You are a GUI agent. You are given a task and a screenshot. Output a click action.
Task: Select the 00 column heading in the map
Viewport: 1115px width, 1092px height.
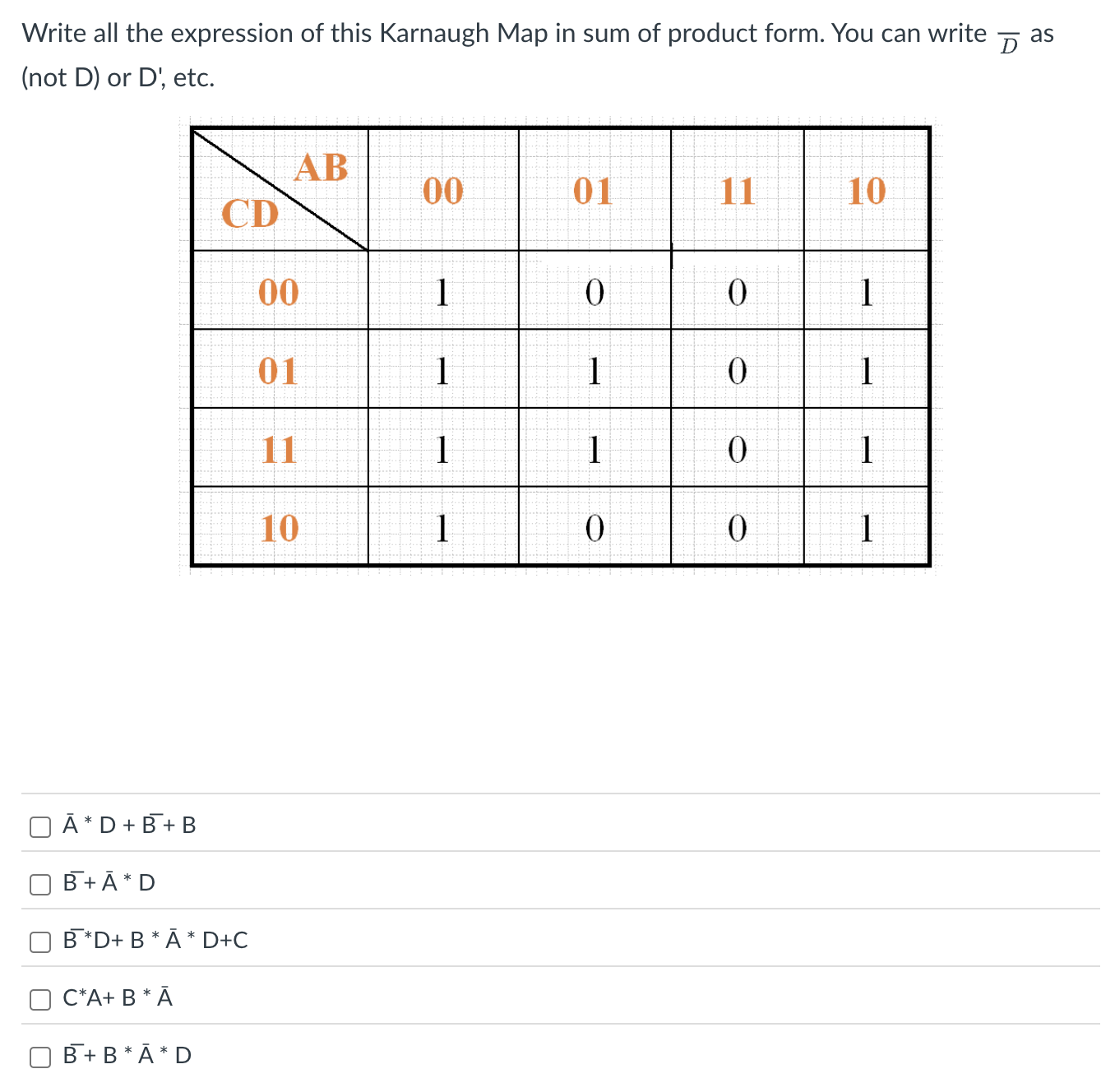click(x=442, y=192)
